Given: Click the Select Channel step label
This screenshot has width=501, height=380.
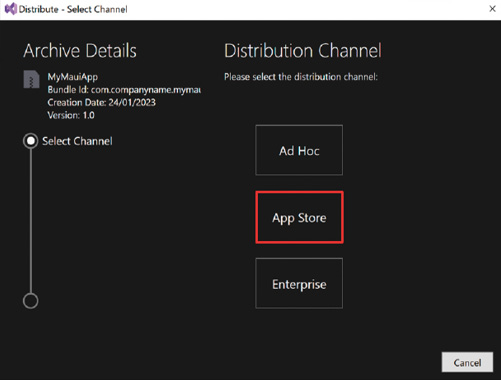Looking at the screenshot, I should (77, 141).
